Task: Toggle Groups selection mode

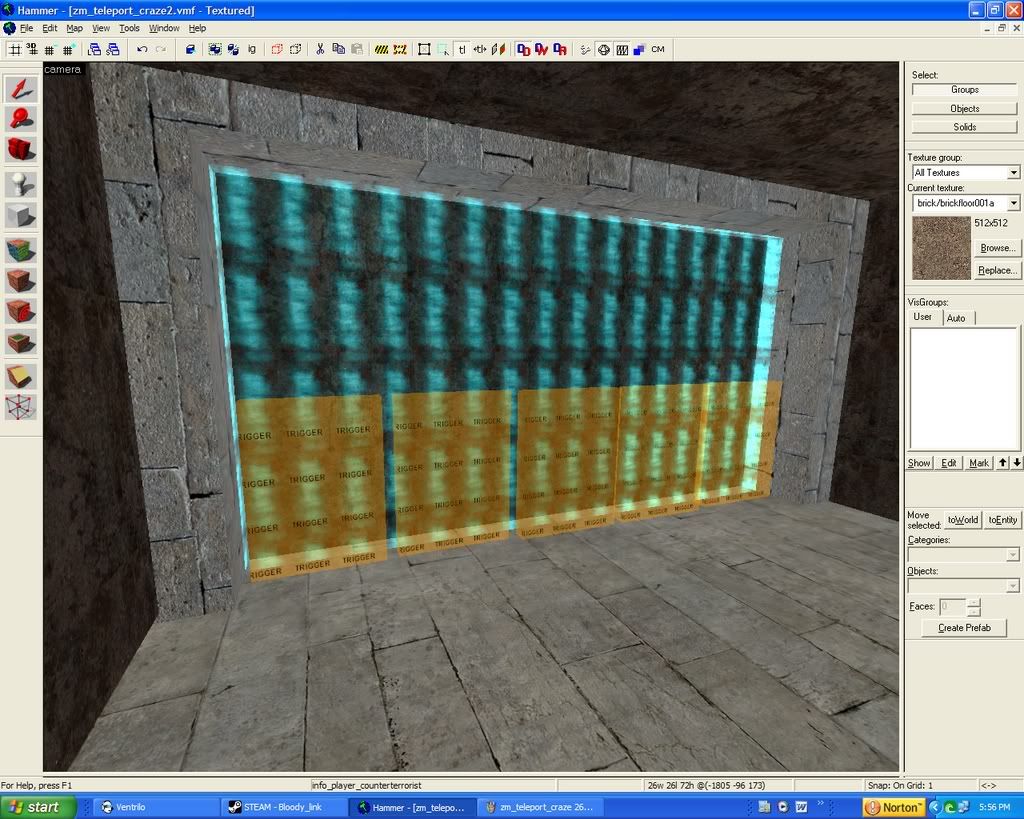Action: [x=964, y=90]
